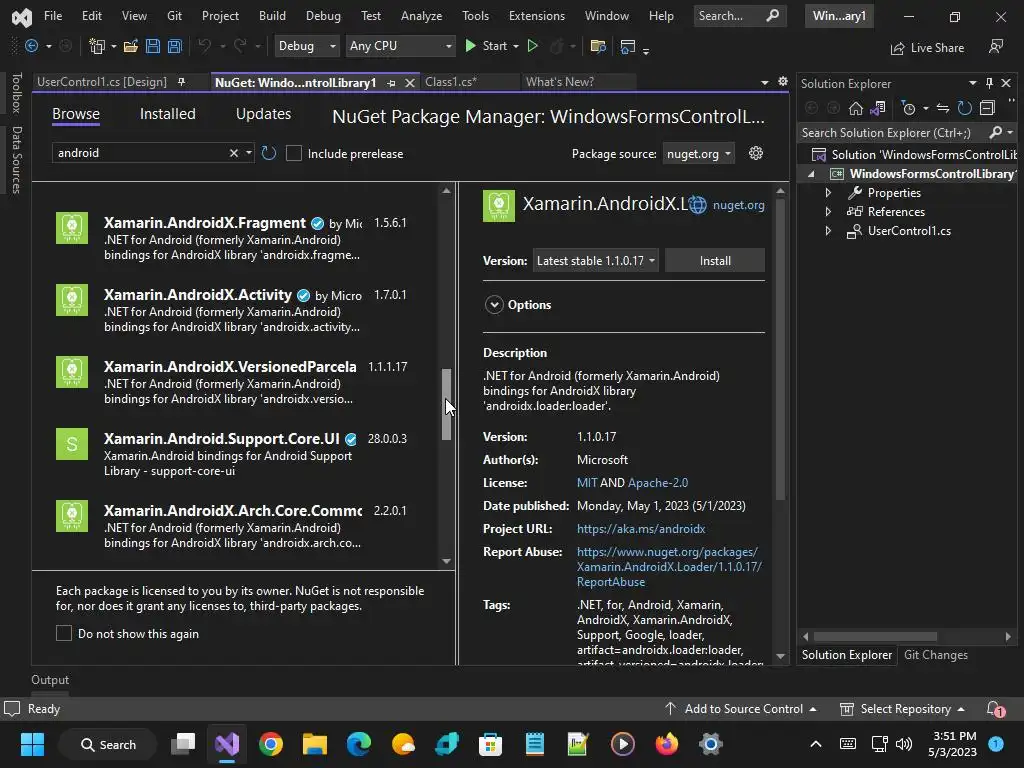Open Firefox from the taskbar
This screenshot has height=768, width=1024.
pyautogui.click(x=666, y=744)
